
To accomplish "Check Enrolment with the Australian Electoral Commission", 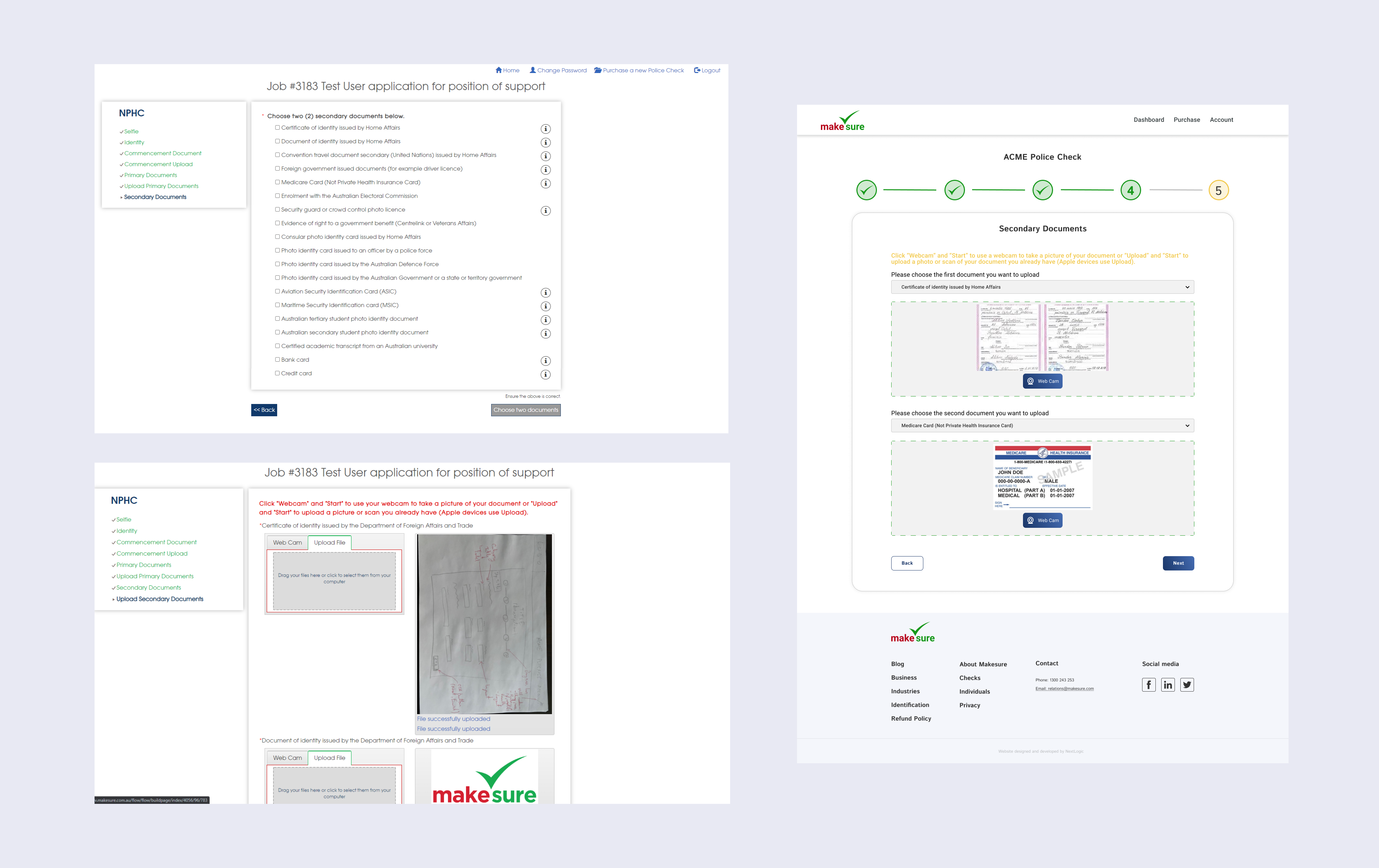I will tap(277, 195).
